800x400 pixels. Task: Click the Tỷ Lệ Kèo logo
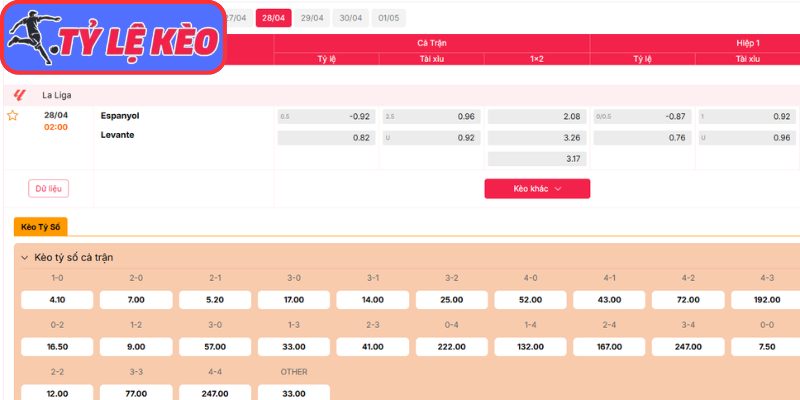click(x=112, y=38)
